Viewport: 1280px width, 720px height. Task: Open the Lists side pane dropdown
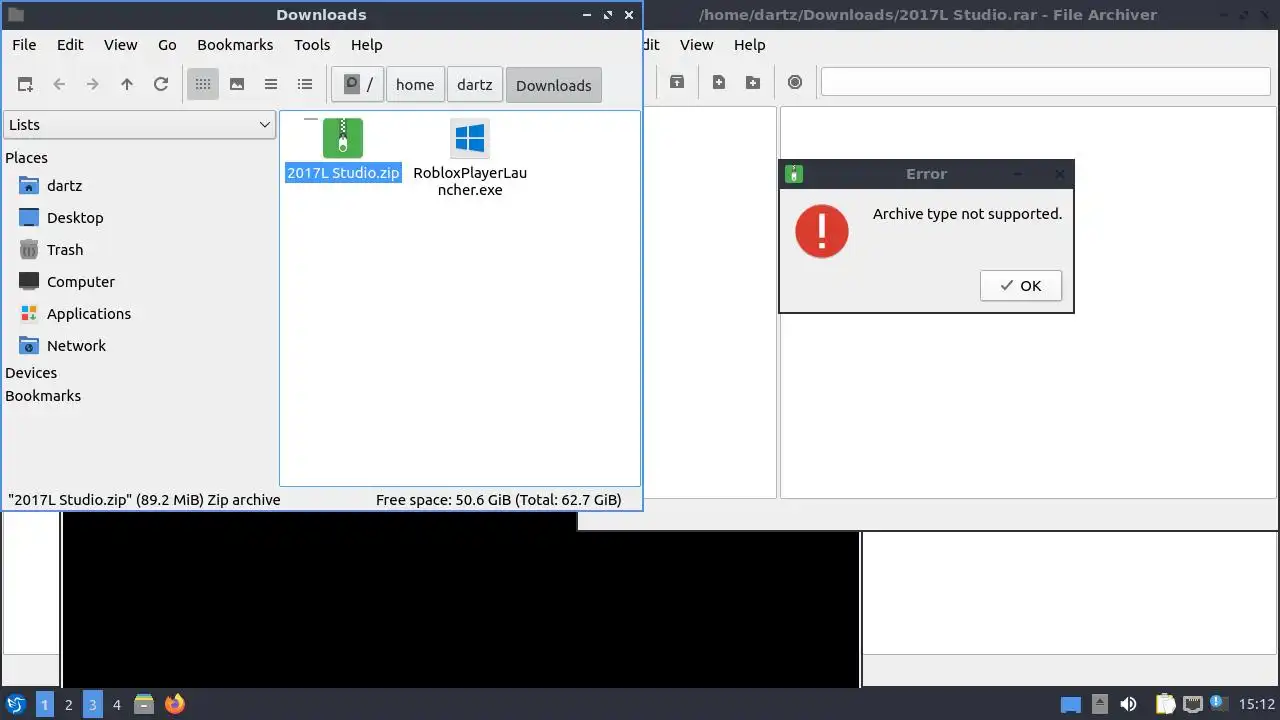139,125
